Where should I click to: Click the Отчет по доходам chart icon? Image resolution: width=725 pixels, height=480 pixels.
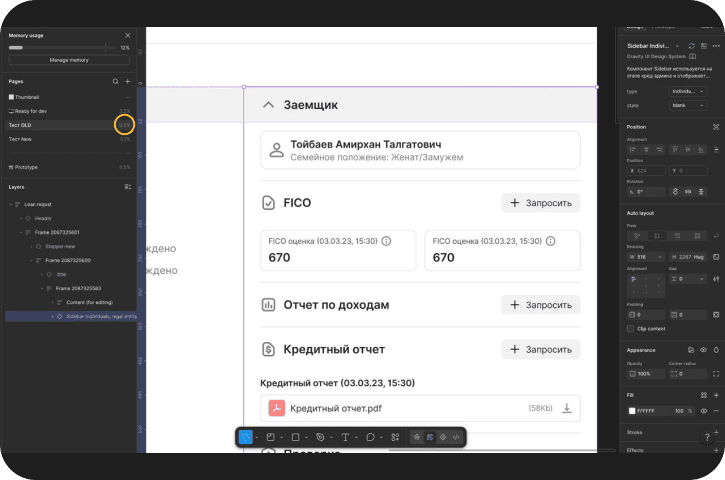268,305
